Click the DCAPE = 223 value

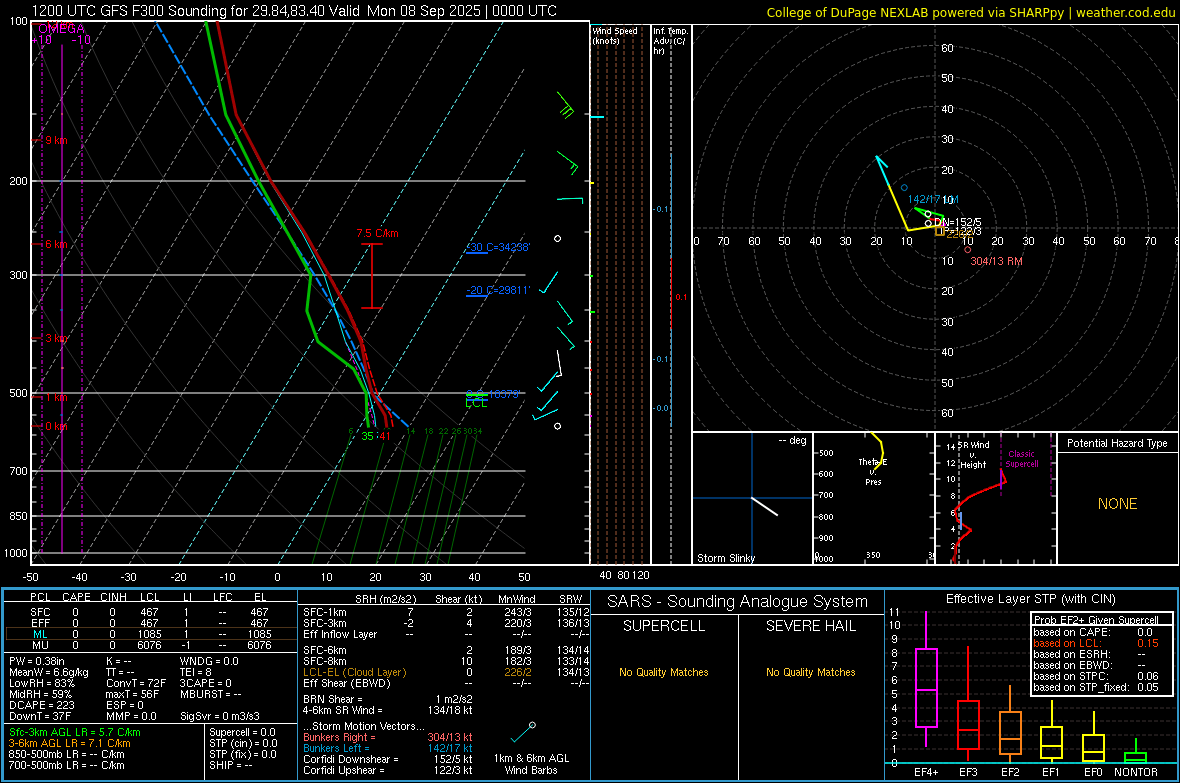click(x=41, y=705)
